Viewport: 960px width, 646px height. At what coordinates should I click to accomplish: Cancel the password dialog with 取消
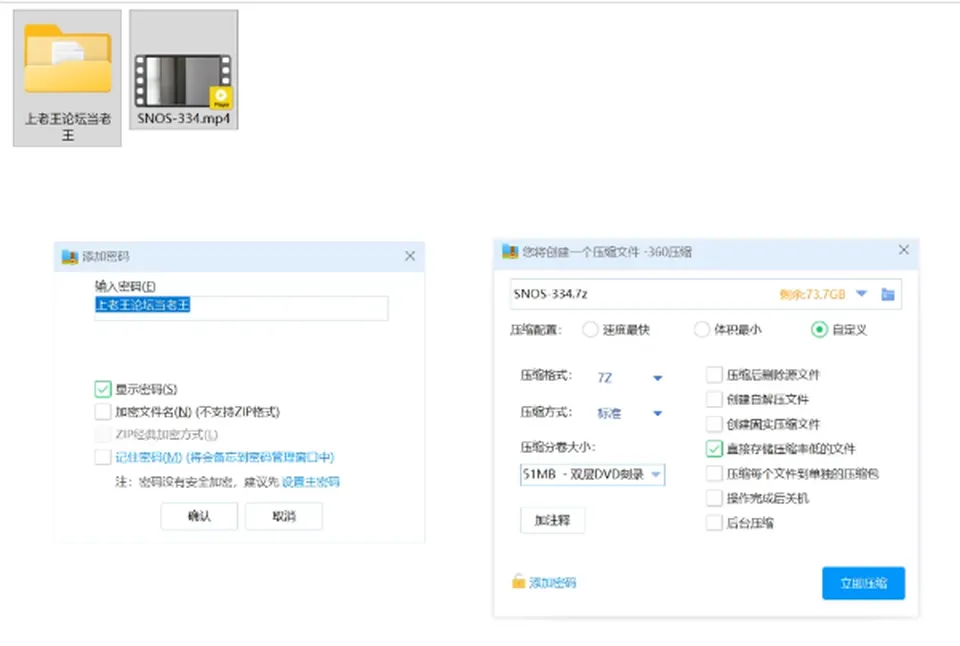pyautogui.click(x=283, y=516)
